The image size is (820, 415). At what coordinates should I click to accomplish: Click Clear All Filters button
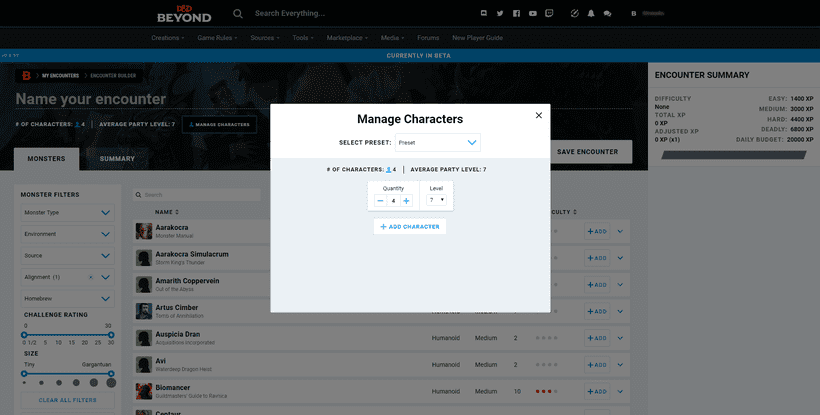[x=67, y=400]
